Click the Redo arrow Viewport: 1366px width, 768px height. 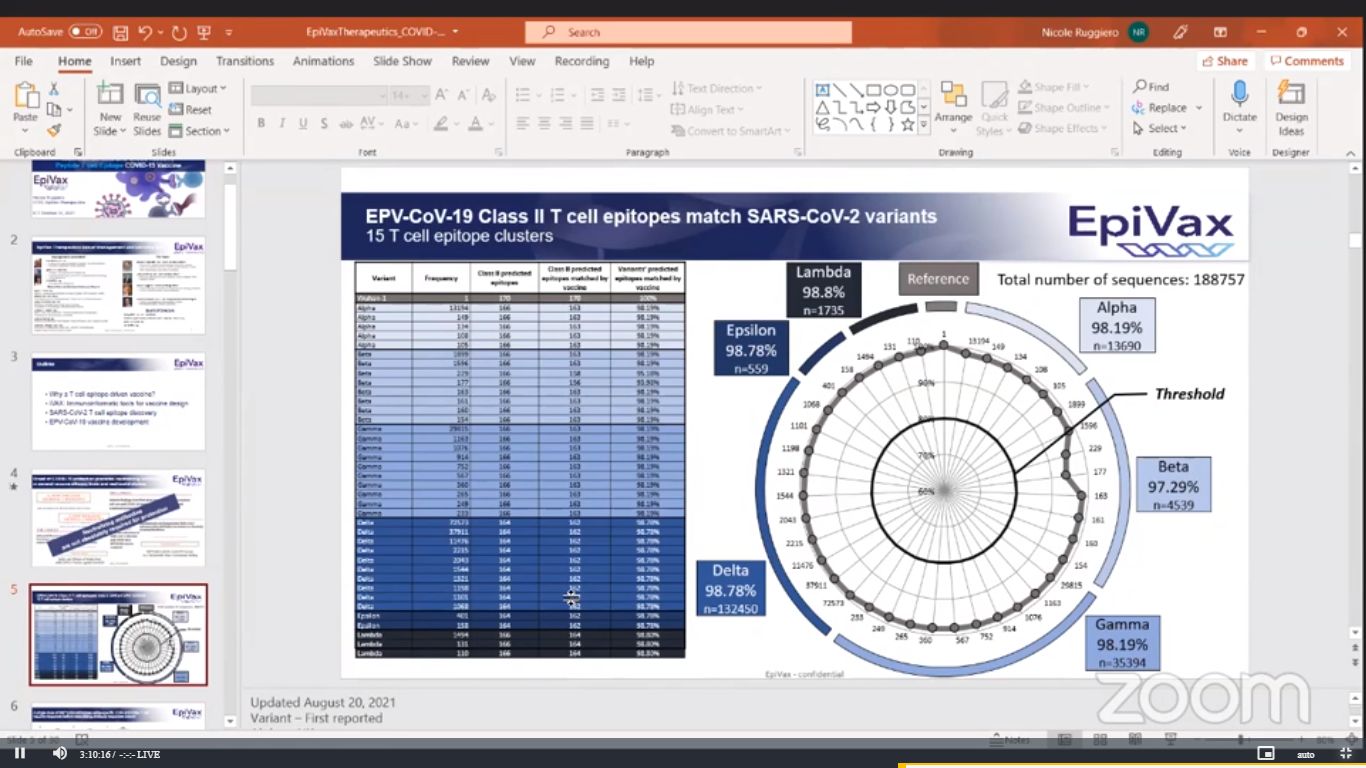tap(179, 32)
